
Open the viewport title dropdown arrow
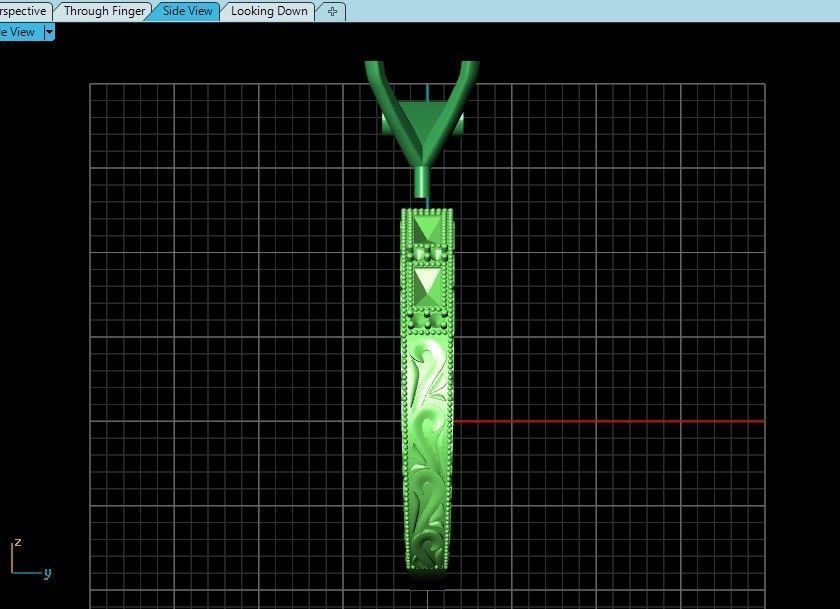(x=49, y=32)
